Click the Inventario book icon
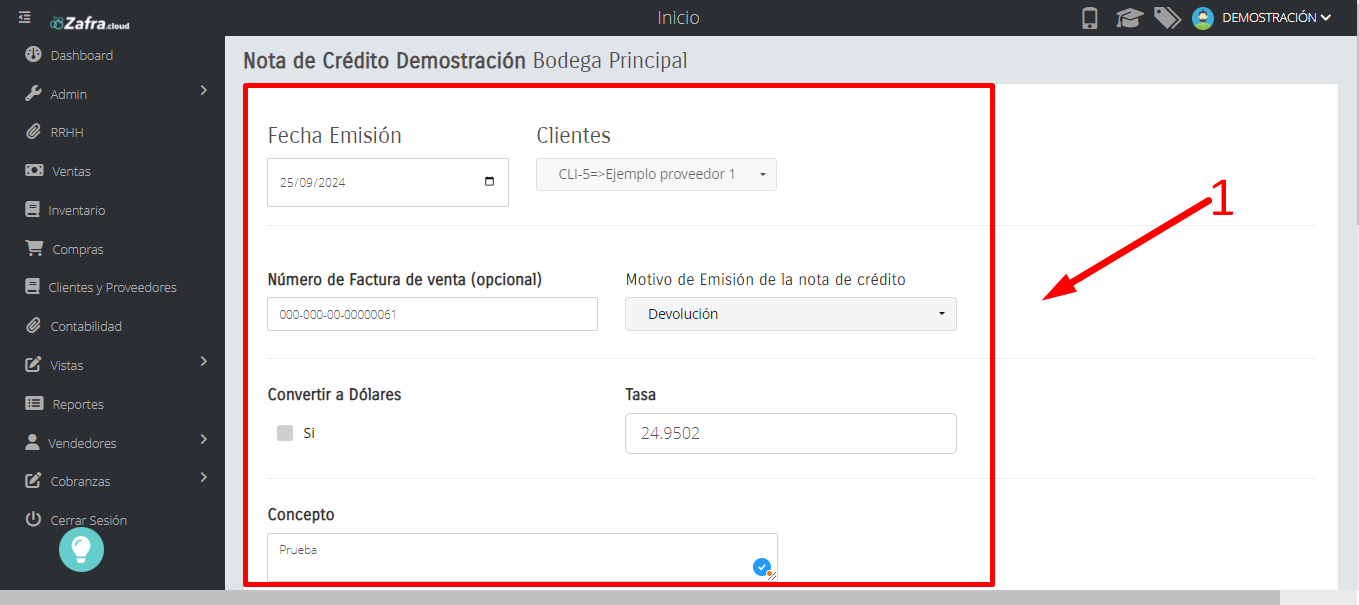 pyautogui.click(x=31, y=210)
